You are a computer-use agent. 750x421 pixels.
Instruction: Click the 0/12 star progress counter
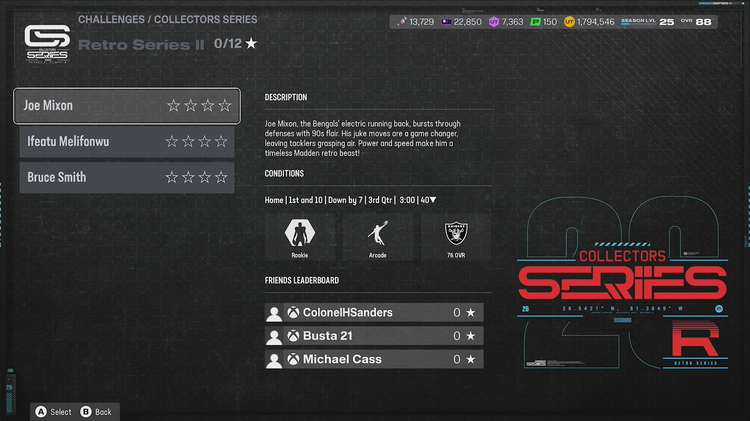click(236, 44)
